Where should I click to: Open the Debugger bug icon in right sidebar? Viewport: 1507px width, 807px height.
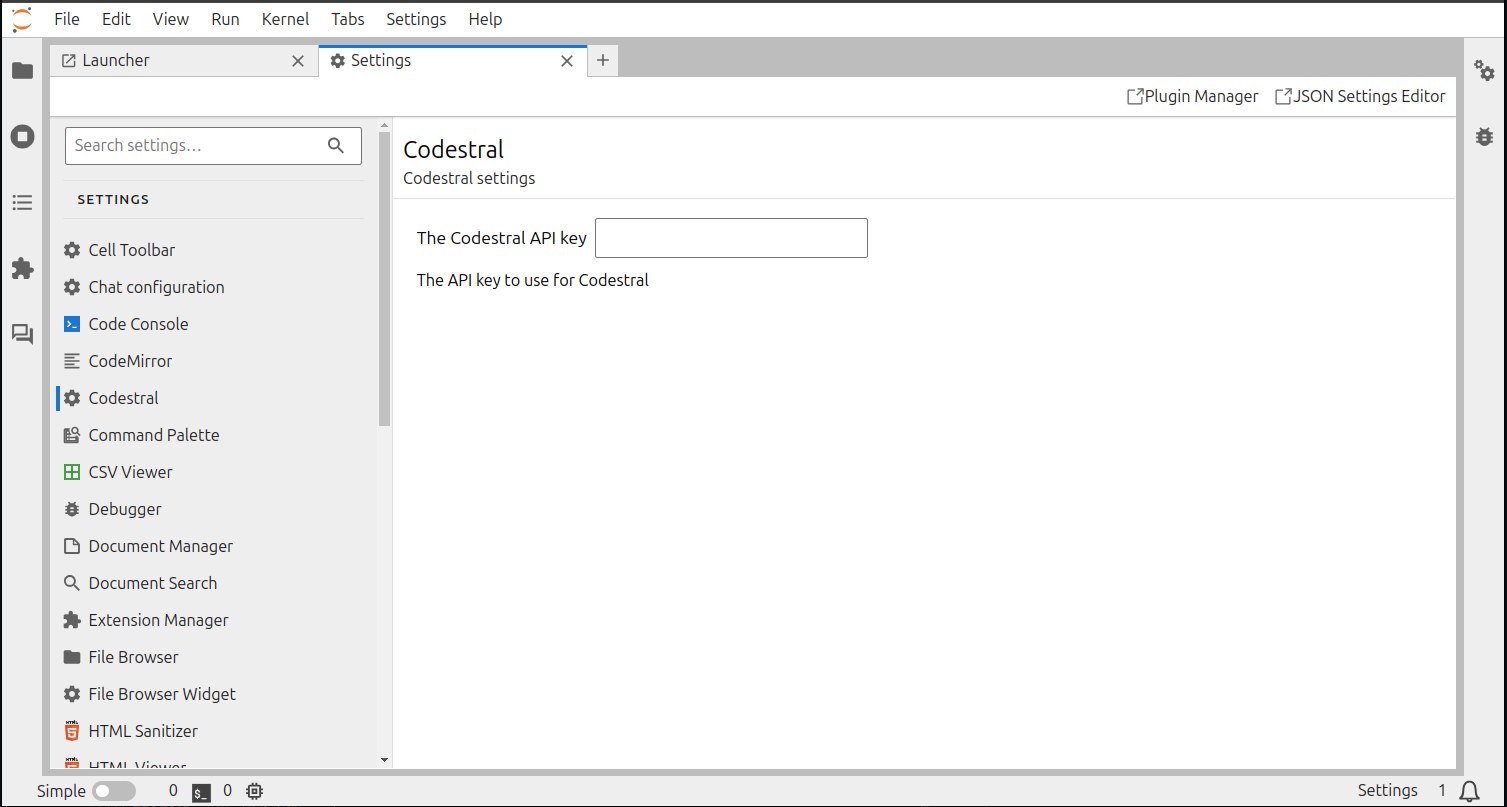(1485, 137)
